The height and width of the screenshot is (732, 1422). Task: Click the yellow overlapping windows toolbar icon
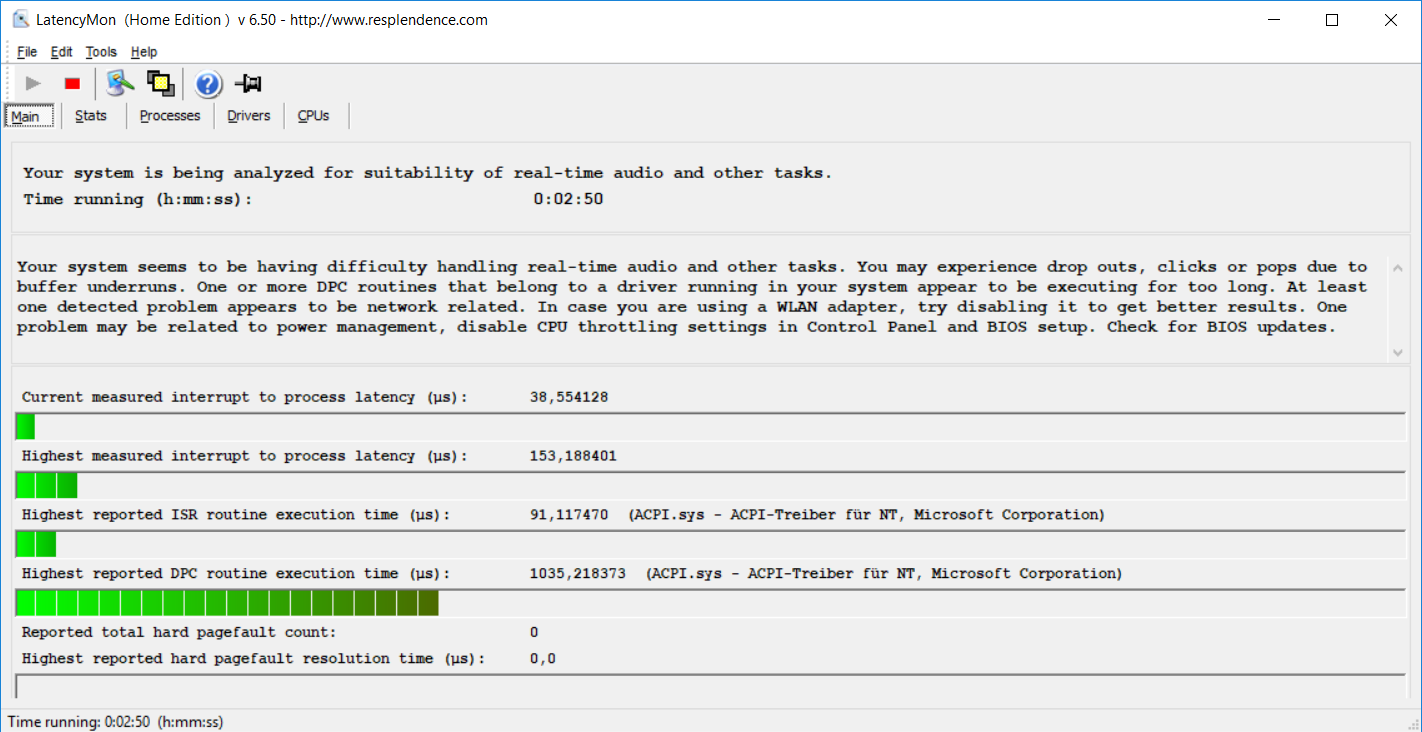(160, 84)
